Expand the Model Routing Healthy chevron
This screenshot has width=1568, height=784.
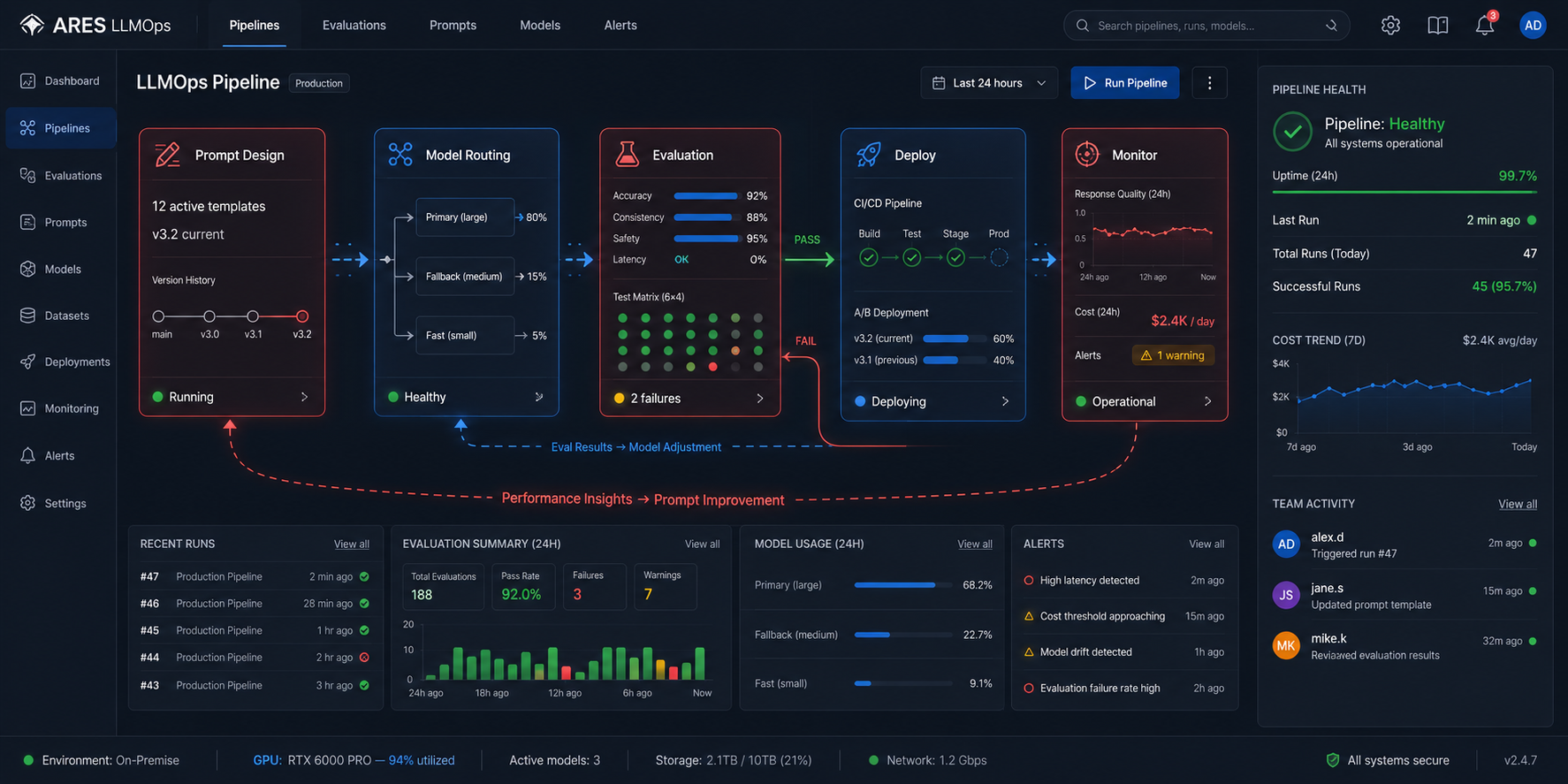click(x=539, y=397)
